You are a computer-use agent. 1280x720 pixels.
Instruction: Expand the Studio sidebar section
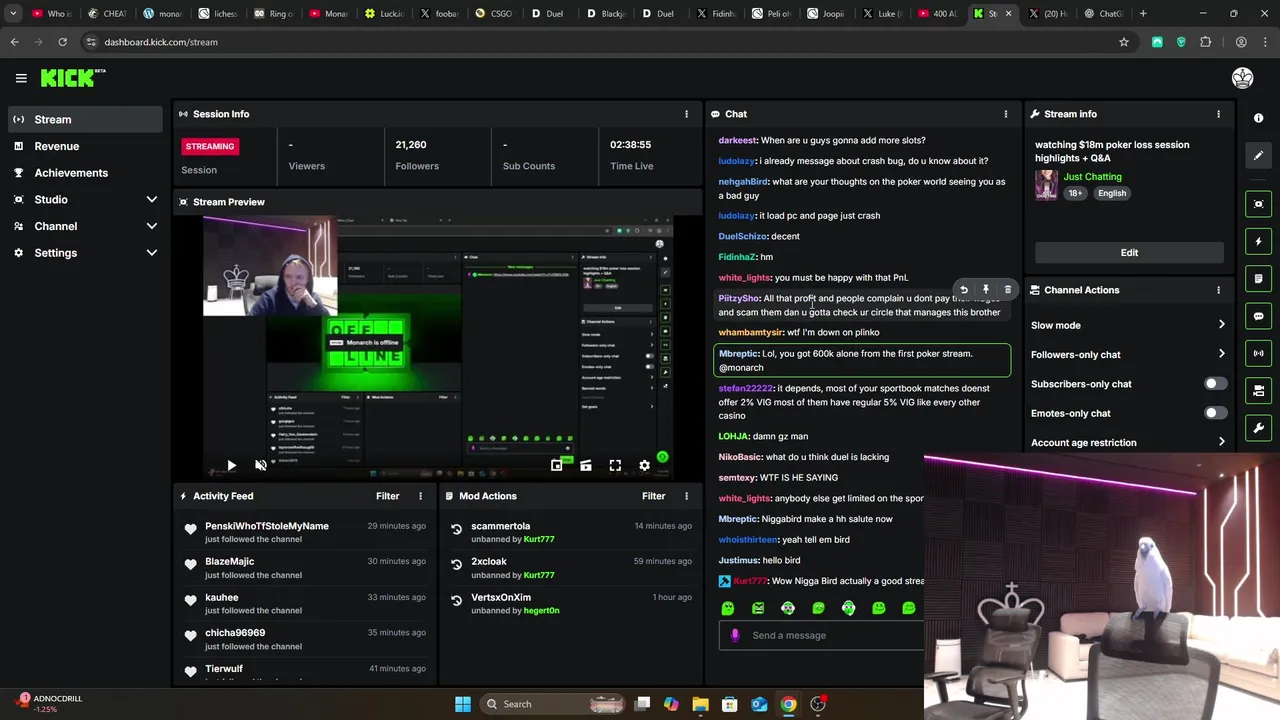152,199
